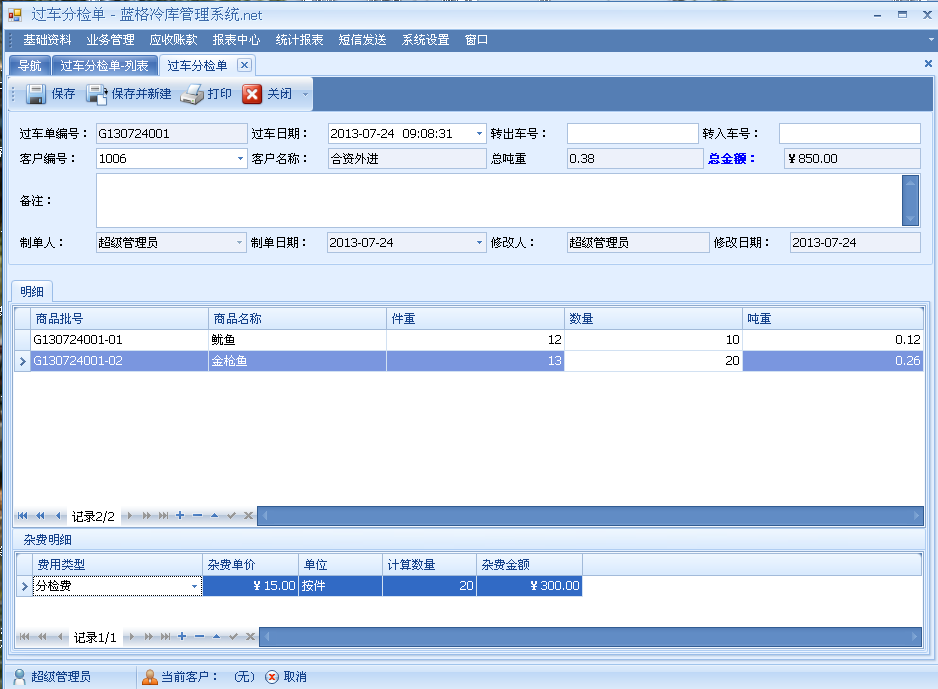Screen dimensions: 938x689
Task: Go to next record in 杂费明细 navigator
Action: [132, 636]
